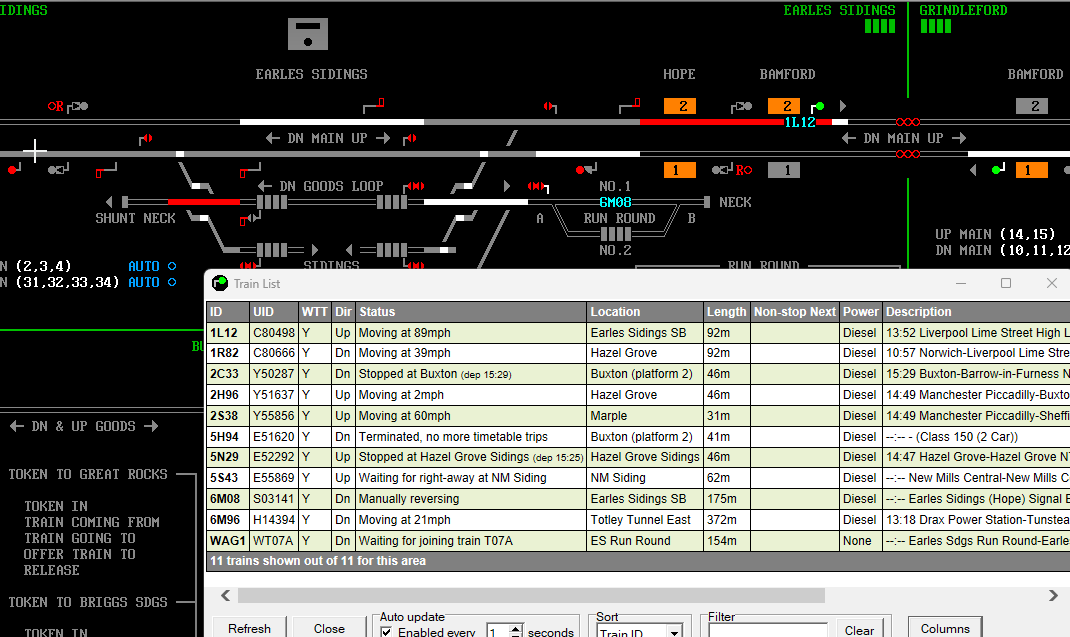Toggle AUTO button for signals (31,32,33,34)
Screen dimensions: 1070x637
(143, 282)
